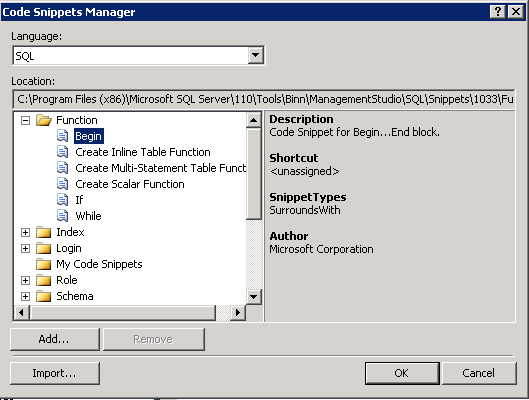Click the Import... button
The image size is (529, 400).
pos(55,373)
